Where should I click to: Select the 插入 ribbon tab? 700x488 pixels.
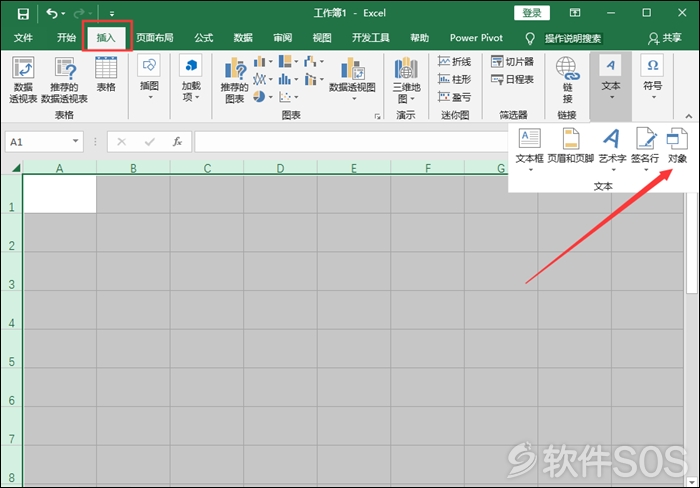point(106,38)
